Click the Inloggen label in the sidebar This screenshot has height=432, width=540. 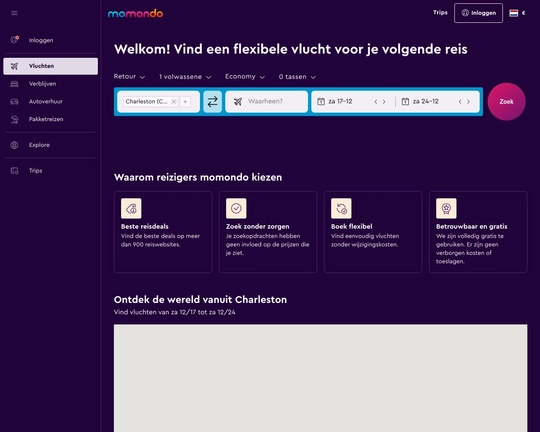(x=41, y=40)
